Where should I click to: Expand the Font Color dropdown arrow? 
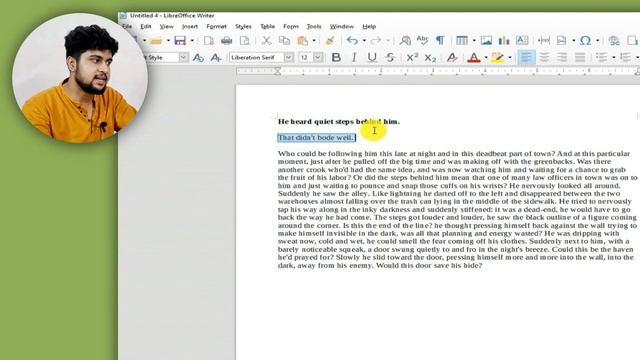[486, 58]
